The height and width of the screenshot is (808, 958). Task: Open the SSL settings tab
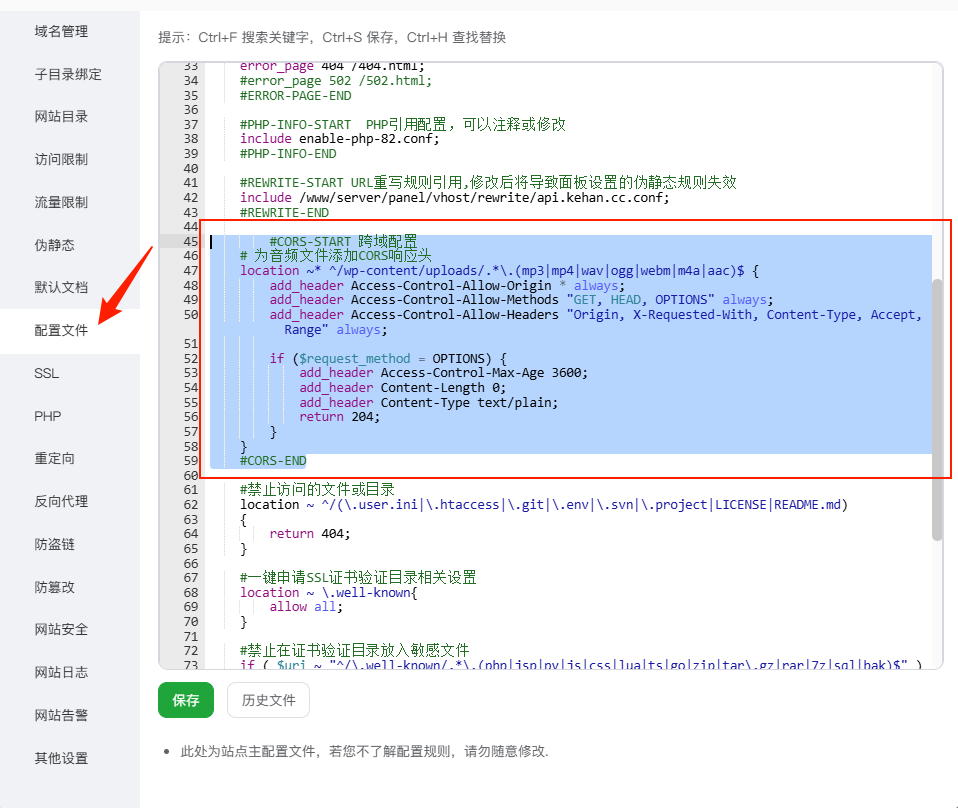click(47, 372)
